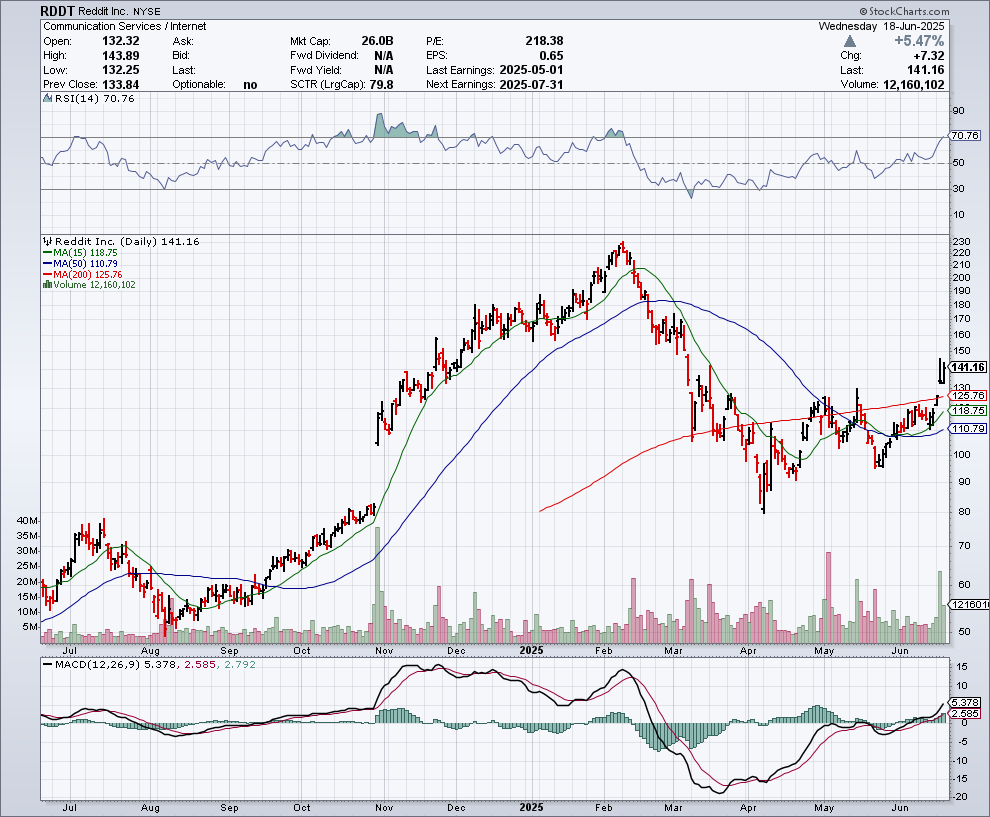Click the Mkt Cap value 26.0B
Viewport: 990px width, 817px height.
377,41
